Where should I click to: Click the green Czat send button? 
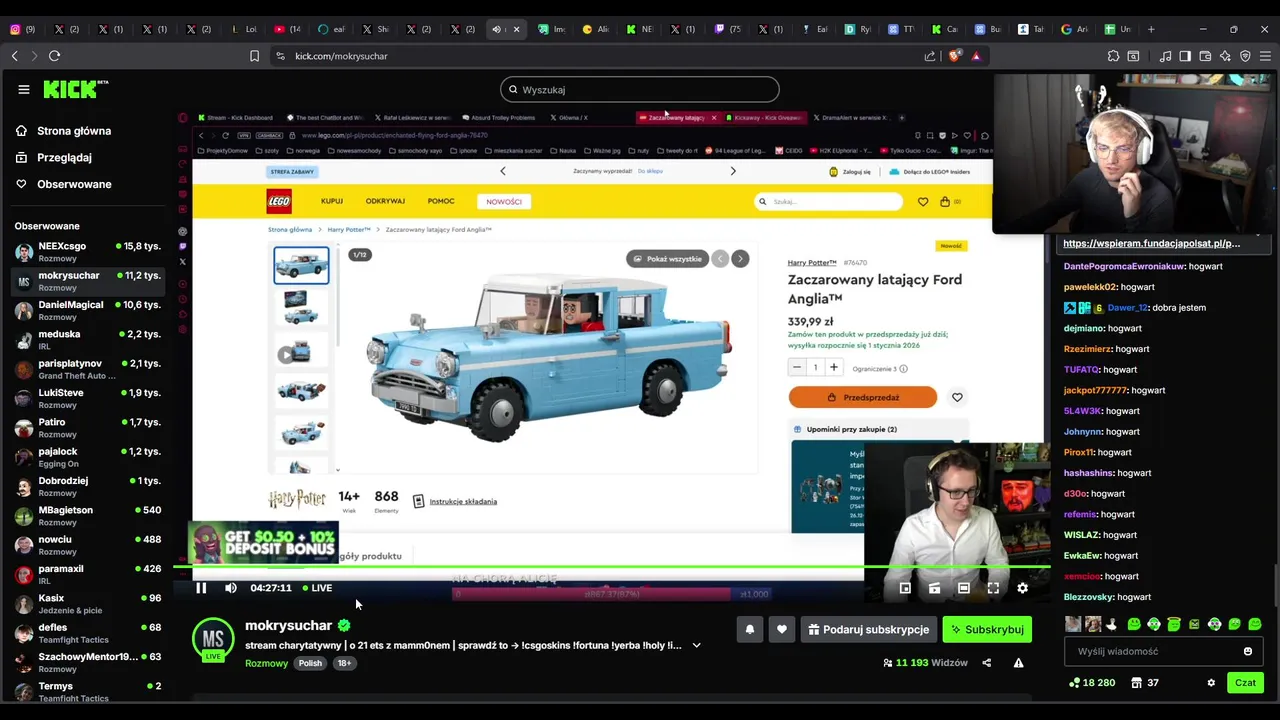click(x=1245, y=683)
